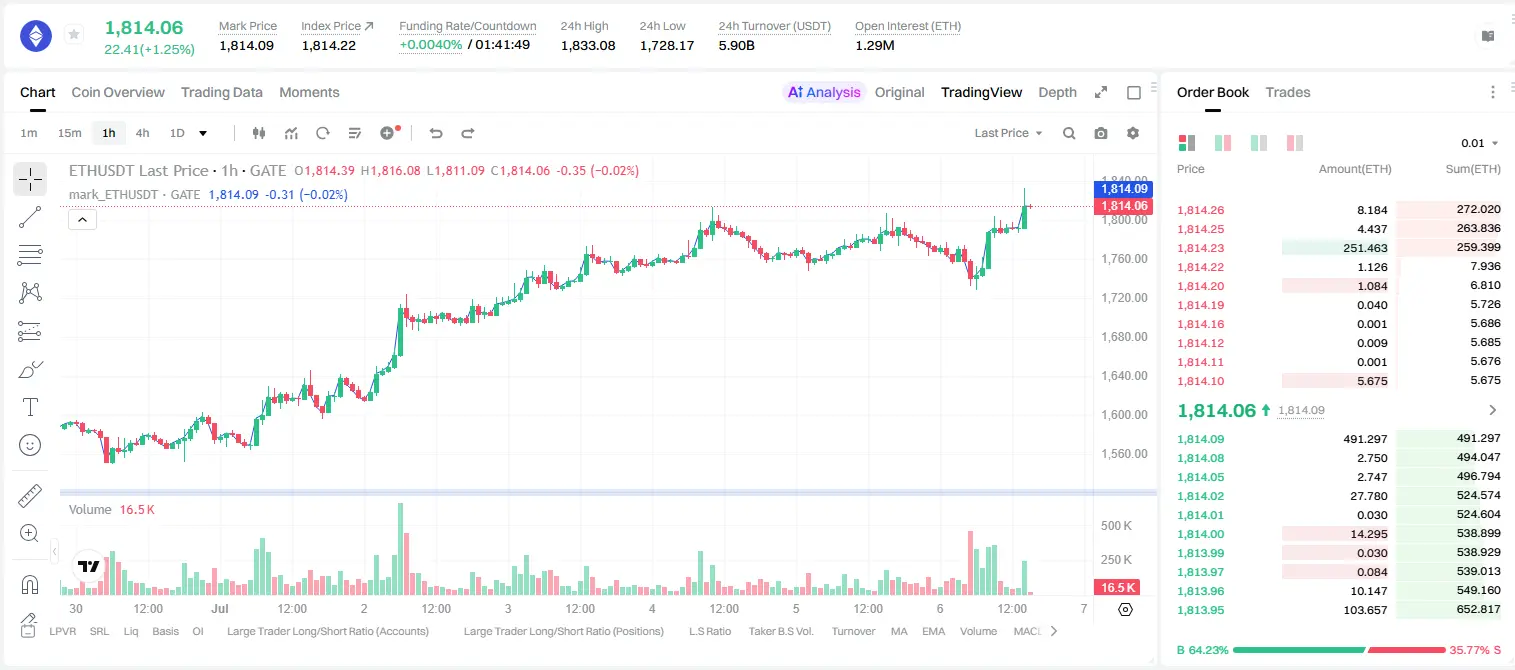This screenshot has height=670, width=1515.
Task: Select the trend line drawing tool
Action: coord(30,217)
